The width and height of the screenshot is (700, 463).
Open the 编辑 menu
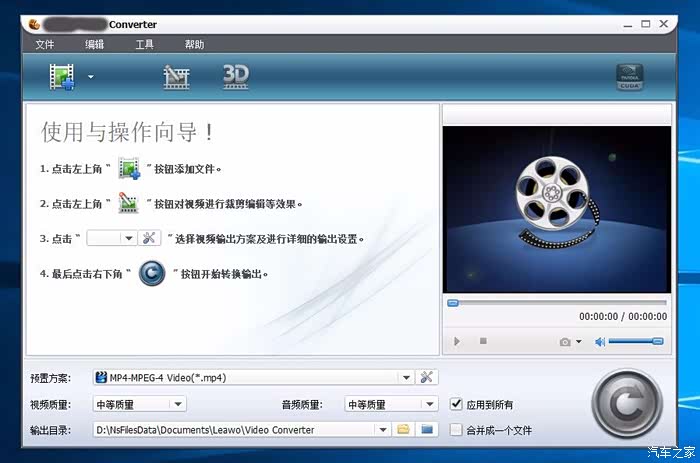[95, 44]
